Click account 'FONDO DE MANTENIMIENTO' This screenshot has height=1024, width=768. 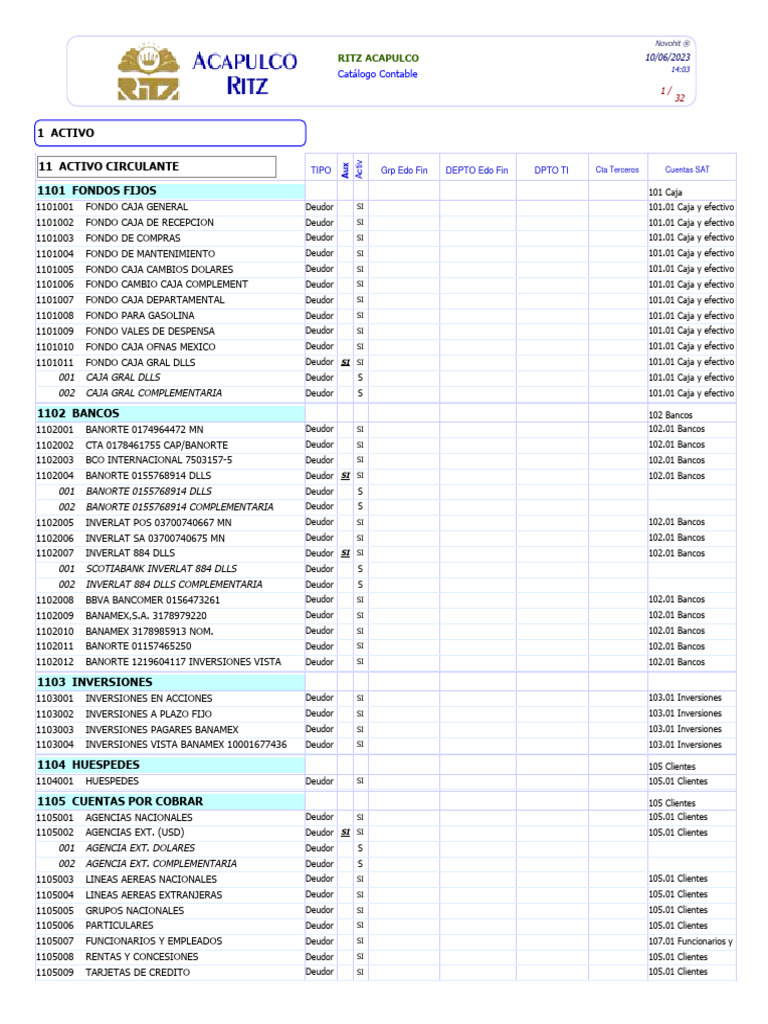150,254
